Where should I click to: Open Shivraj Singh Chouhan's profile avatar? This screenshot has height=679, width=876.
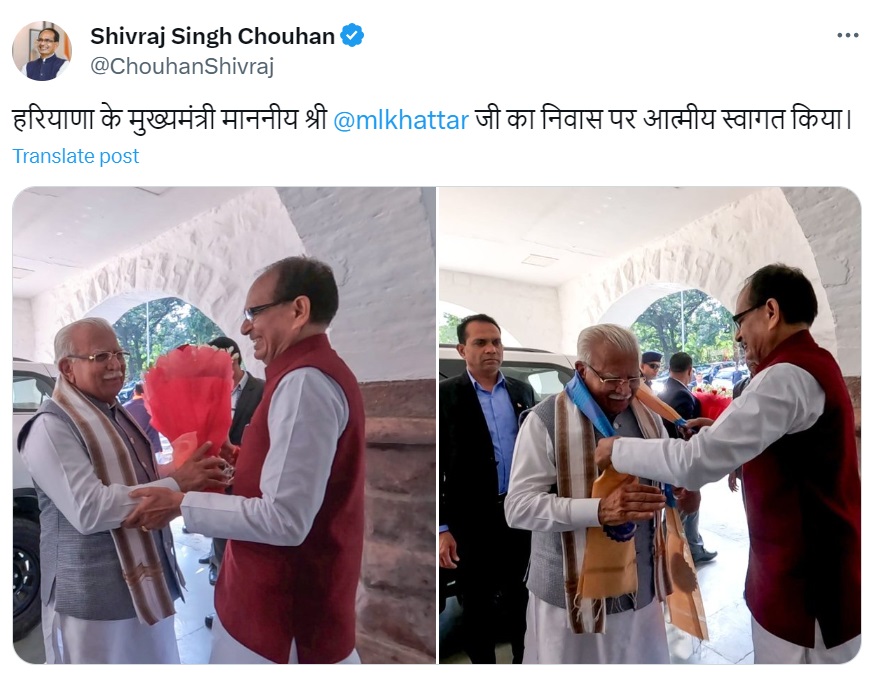click(42, 51)
